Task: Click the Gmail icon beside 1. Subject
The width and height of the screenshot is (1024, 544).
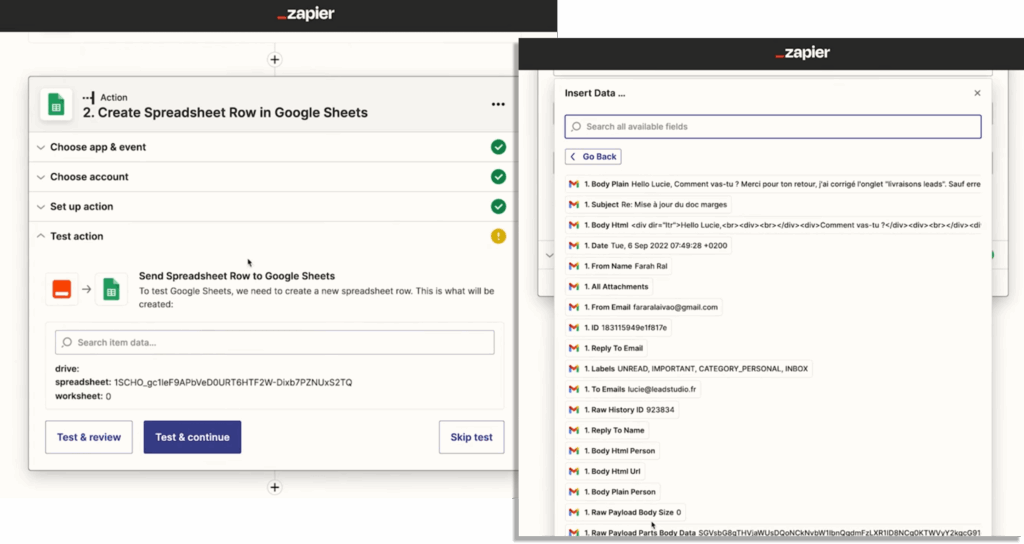Action: tap(574, 204)
